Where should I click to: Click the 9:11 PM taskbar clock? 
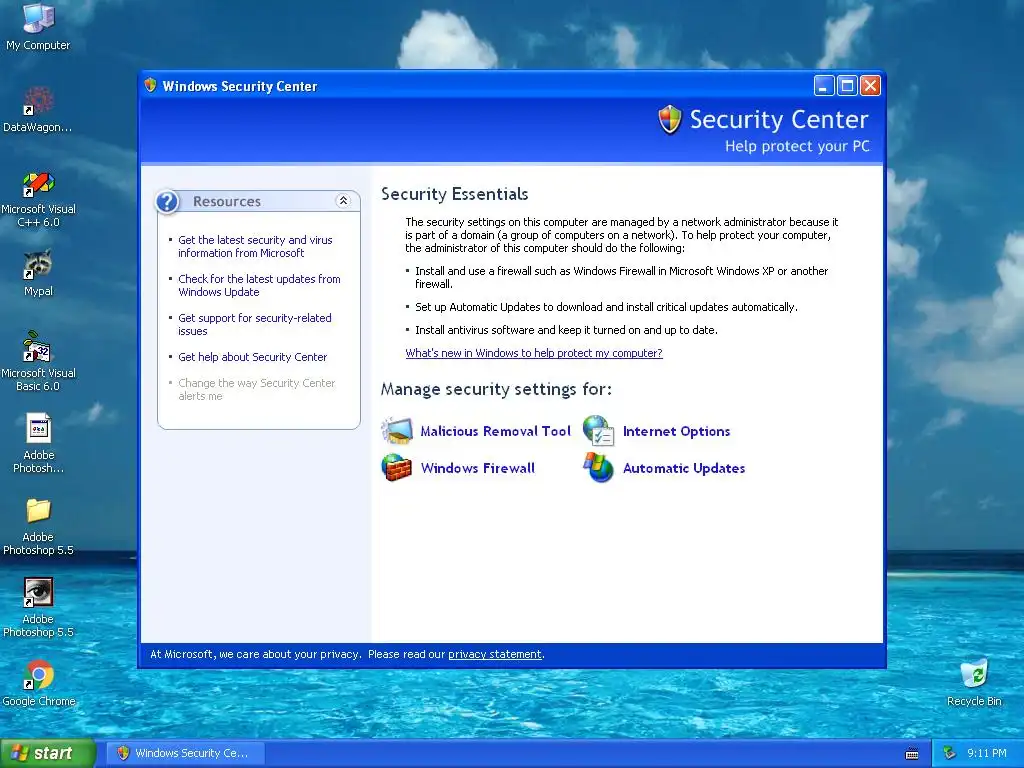coord(986,754)
